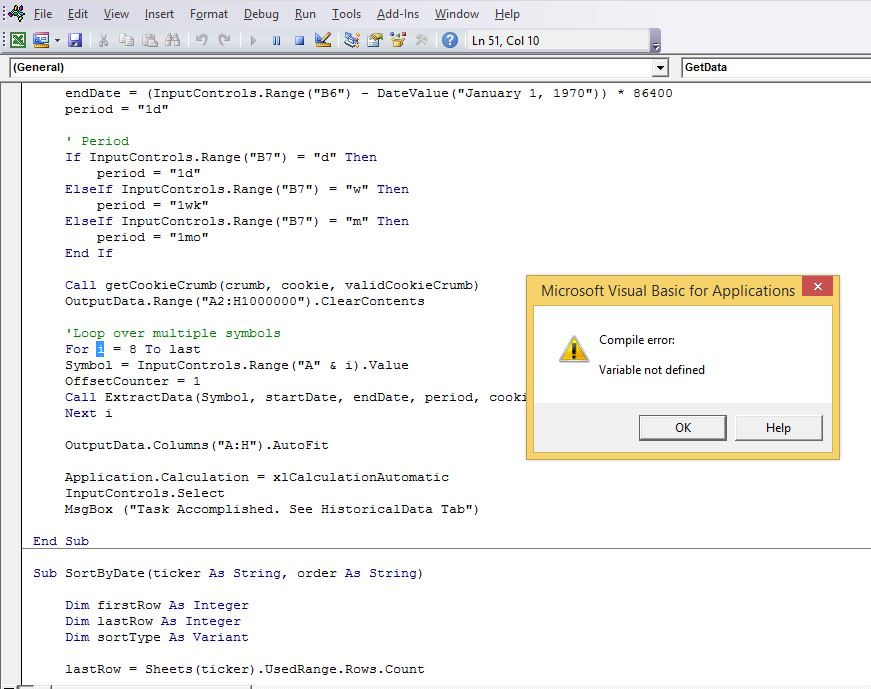Expand the (General) object dropdown arrow

[659, 68]
